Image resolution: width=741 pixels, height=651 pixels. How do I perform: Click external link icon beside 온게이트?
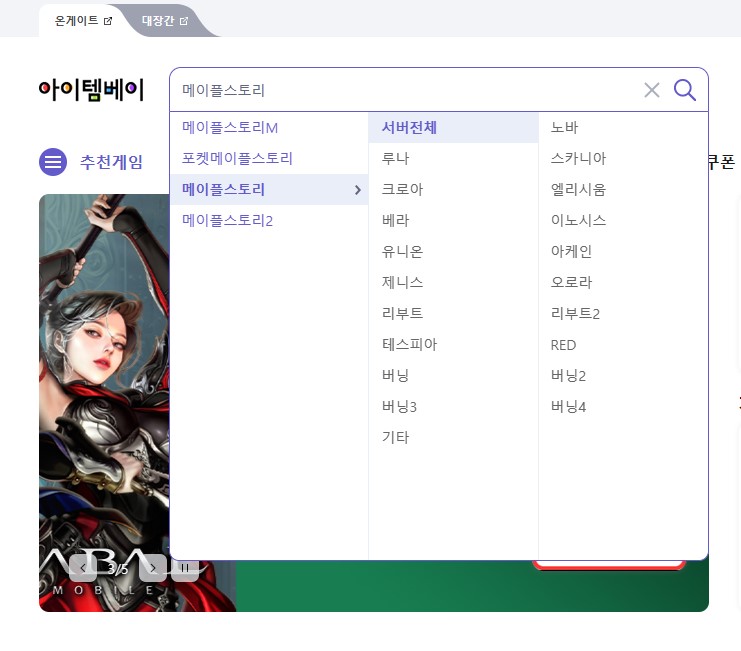tap(108, 21)
